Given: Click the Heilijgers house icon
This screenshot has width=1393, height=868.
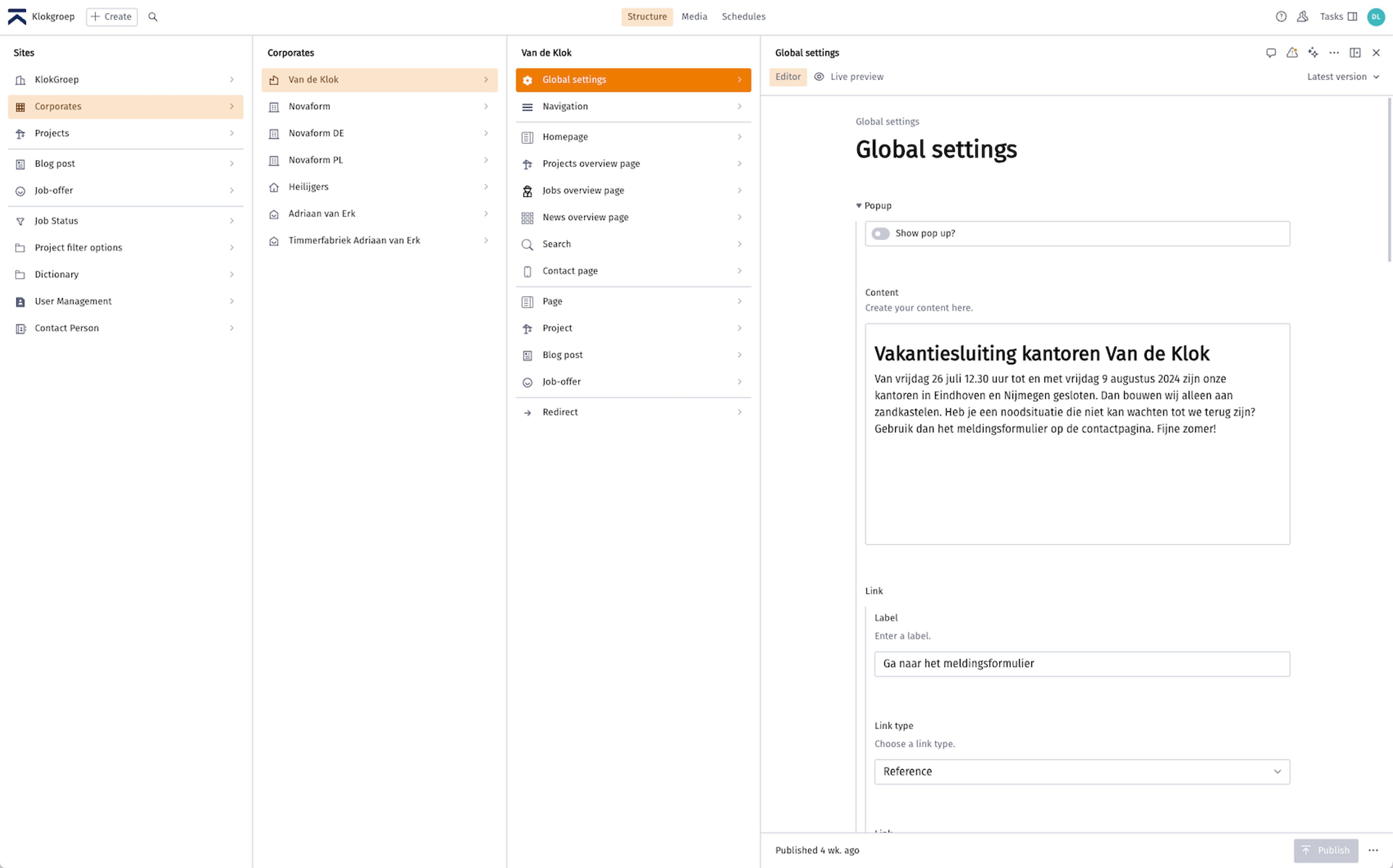Looking at the screenshot, I should click(x=274, y=187).
